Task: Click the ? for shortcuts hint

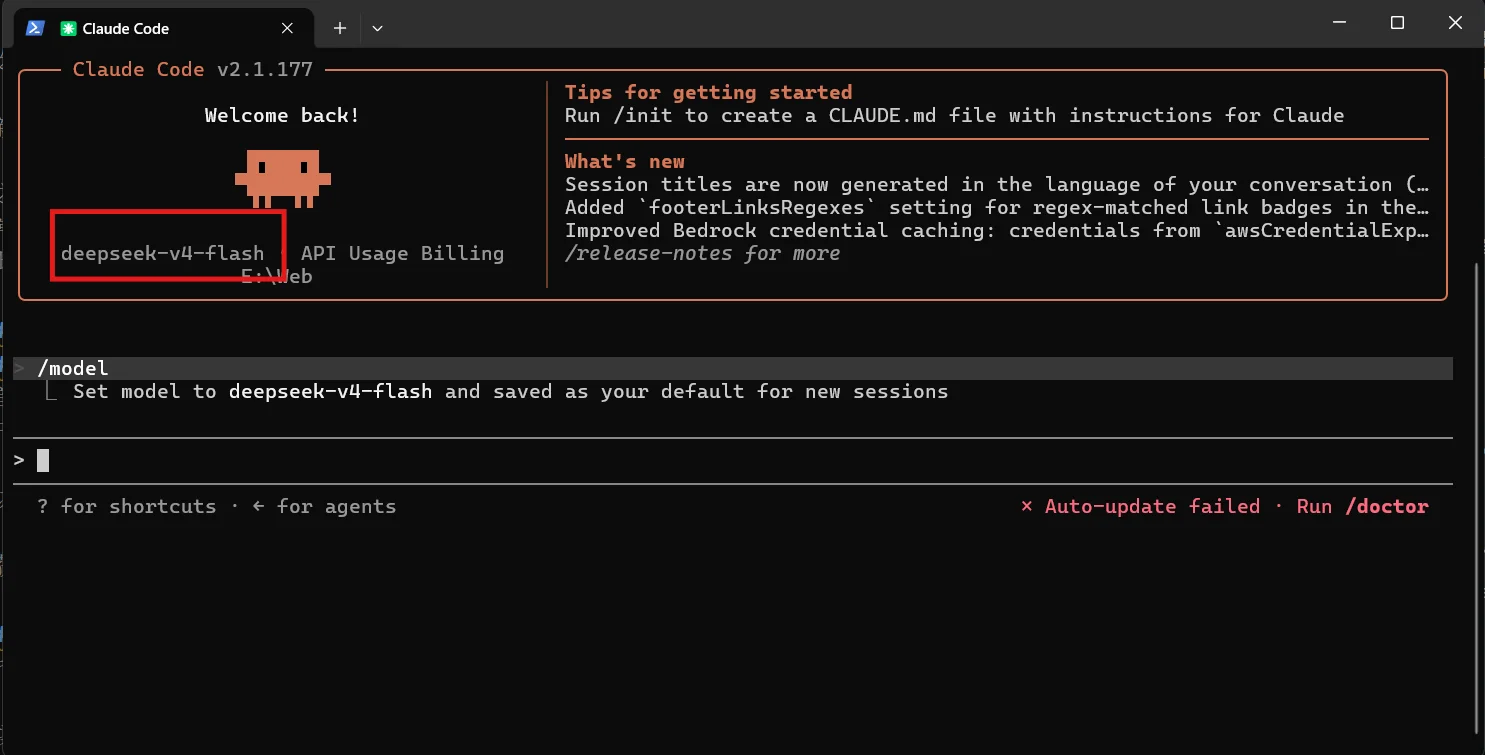Action: pyautogui.click(x=126, y=506)
